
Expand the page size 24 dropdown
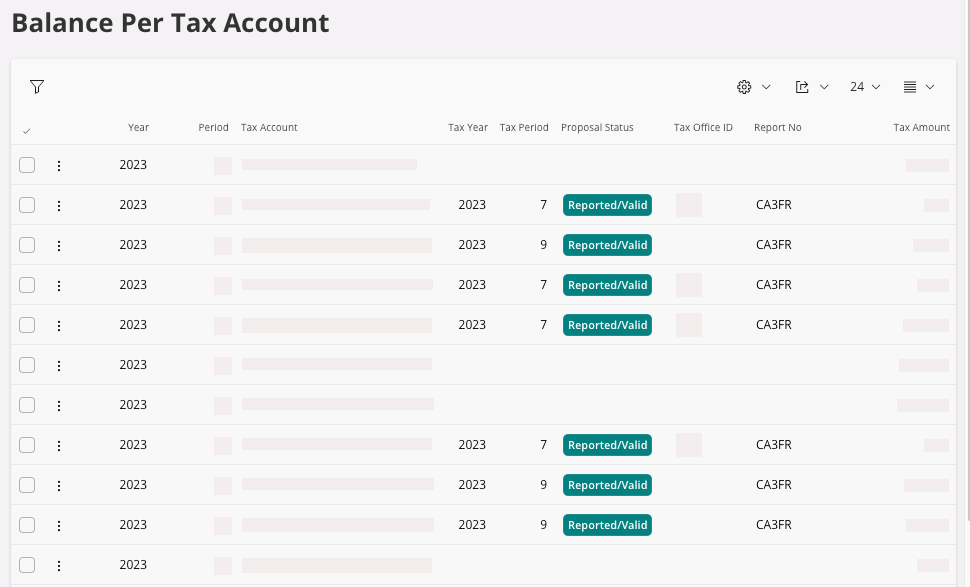865,87
